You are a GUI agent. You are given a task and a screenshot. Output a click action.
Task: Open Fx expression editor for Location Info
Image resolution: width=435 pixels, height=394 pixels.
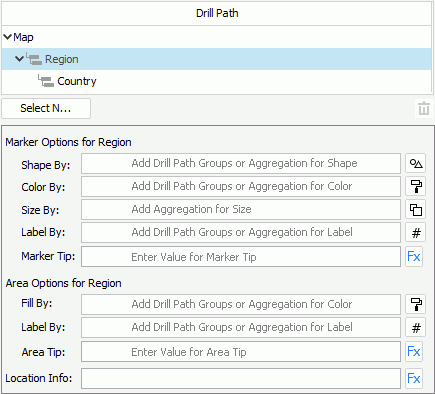click(414, 378)
